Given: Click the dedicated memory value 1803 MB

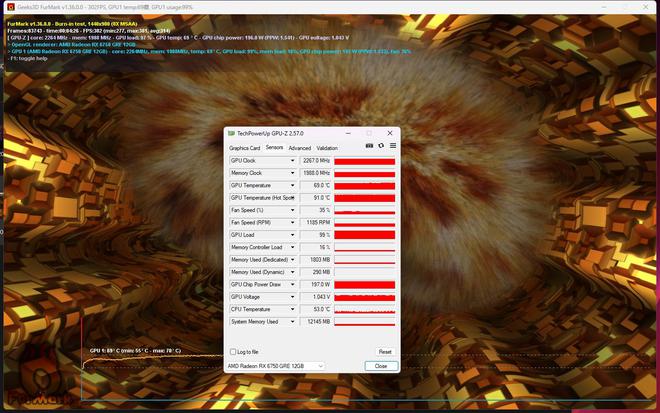Looking at the screenshot, I should click(316, 260).
